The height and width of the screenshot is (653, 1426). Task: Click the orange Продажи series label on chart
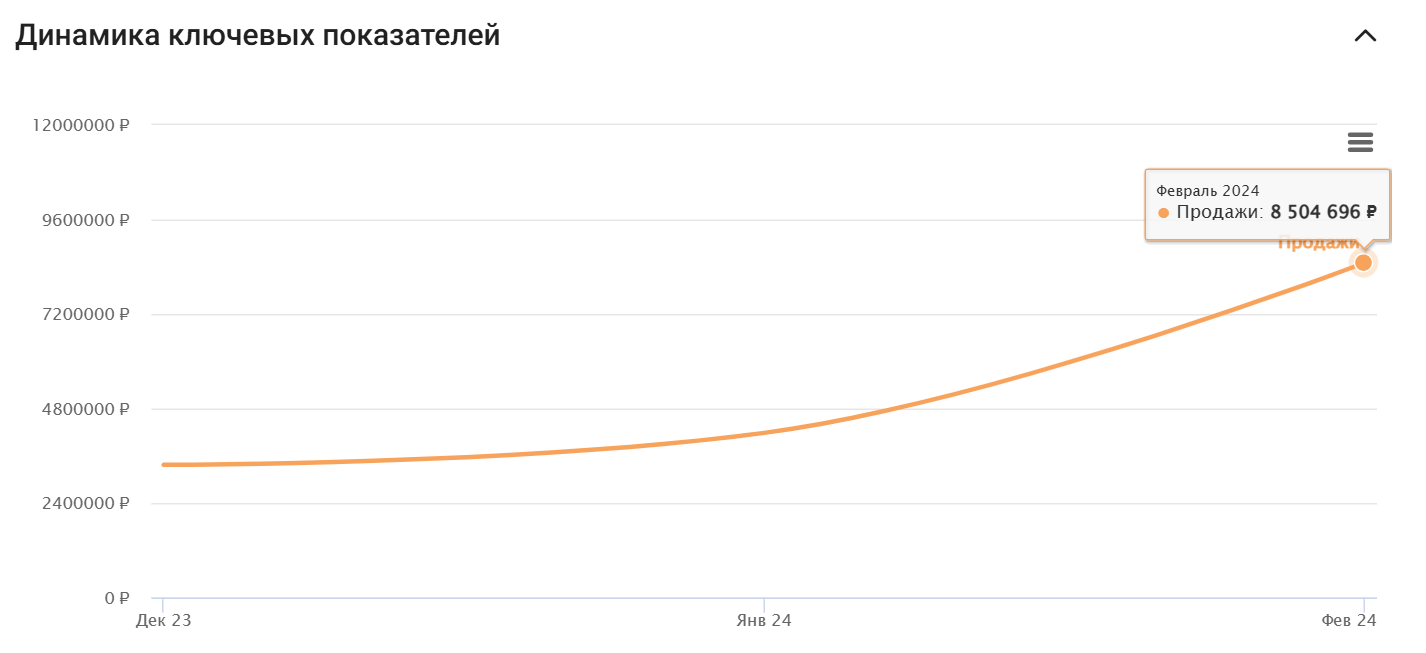tap(1317, 243)
